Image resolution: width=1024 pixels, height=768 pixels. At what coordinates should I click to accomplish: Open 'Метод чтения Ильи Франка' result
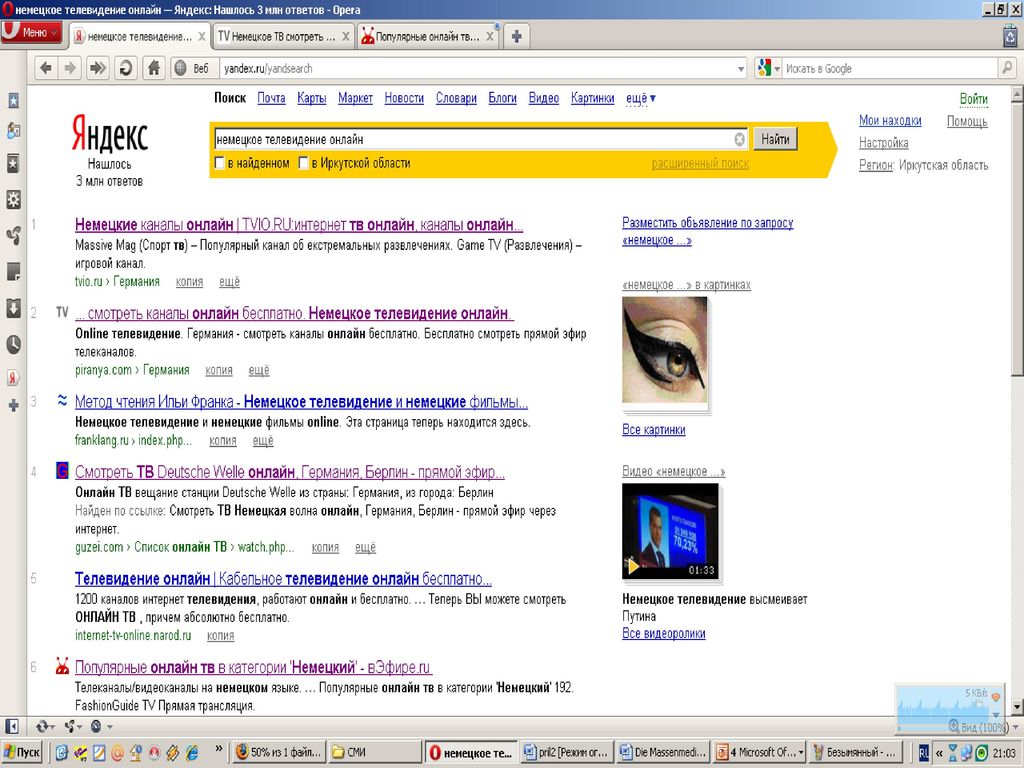click(x=301, y=402)
